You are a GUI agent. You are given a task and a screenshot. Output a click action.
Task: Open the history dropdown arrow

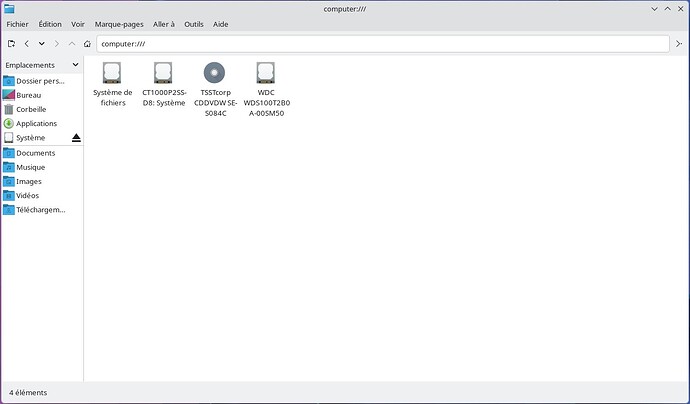click(x=41, y=44)
